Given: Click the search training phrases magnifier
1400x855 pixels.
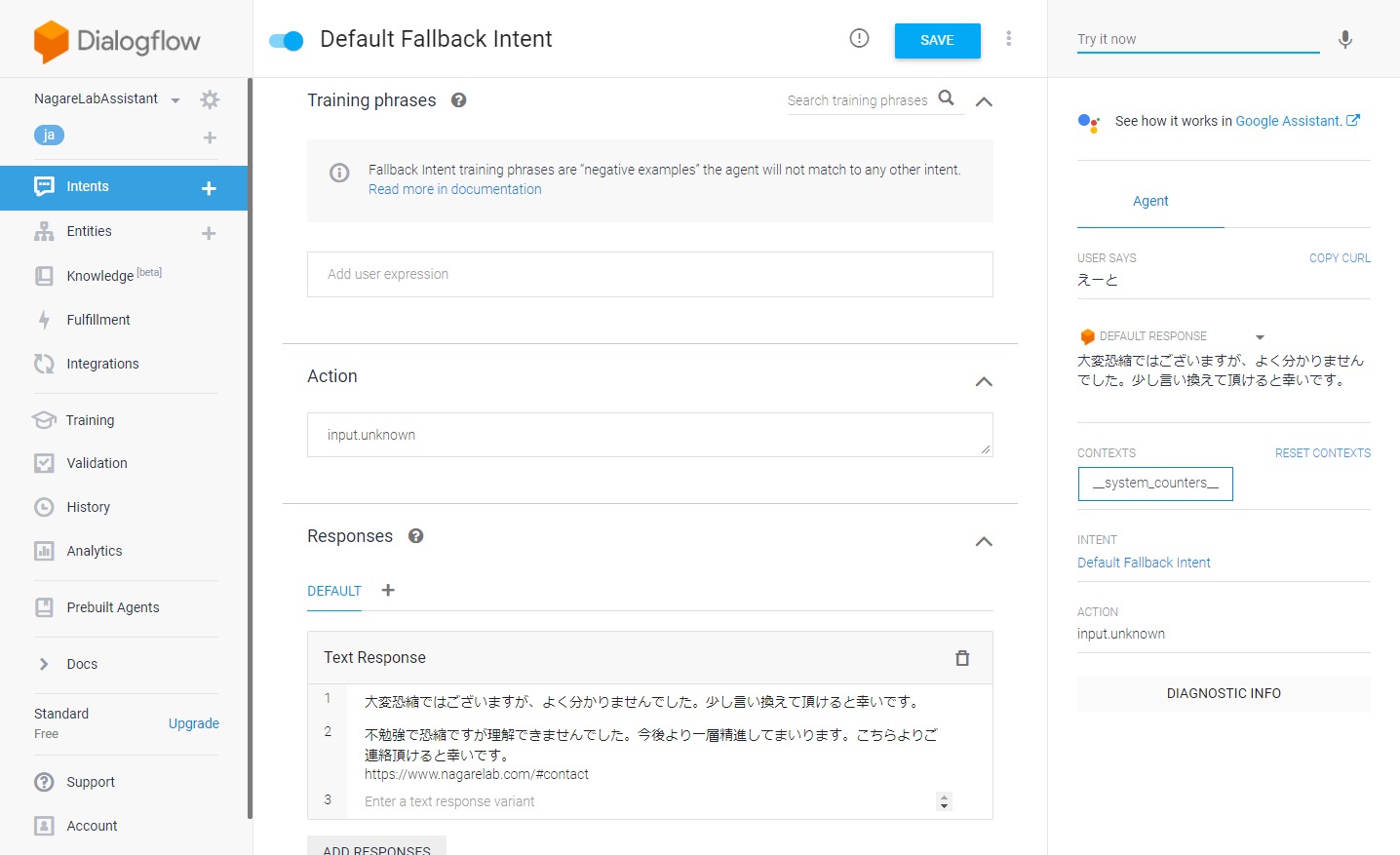Looking at the screenshot, I should click(x=946, y=97).
